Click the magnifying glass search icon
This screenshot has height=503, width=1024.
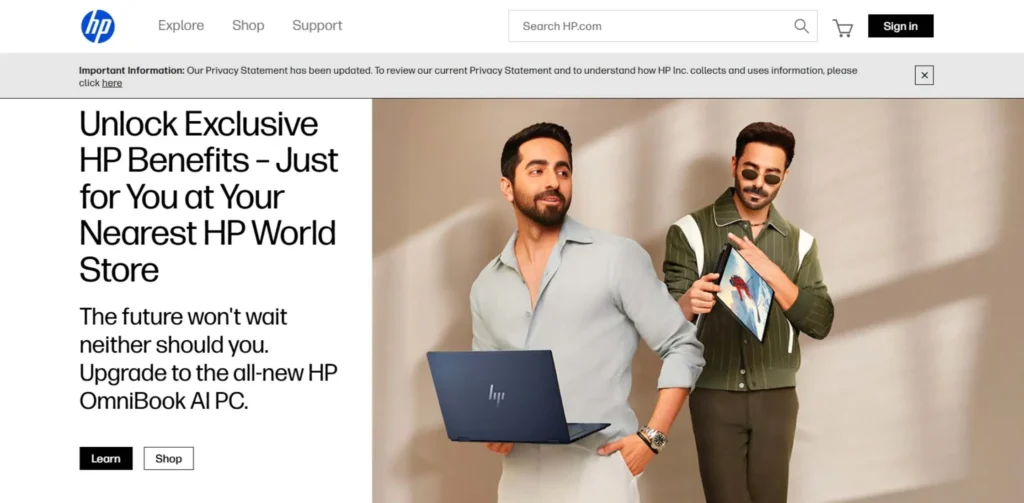(x=801, y=26)
